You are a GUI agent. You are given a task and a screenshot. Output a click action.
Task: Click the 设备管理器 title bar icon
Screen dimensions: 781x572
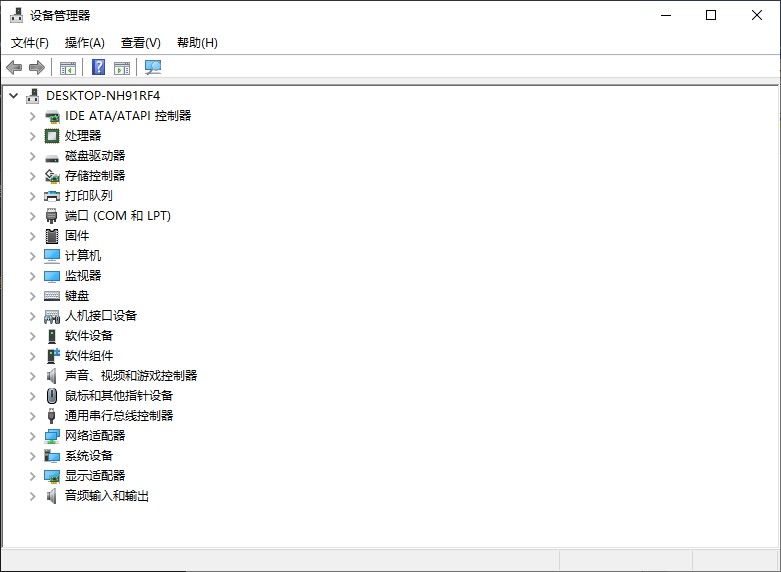(x=16, y=15)
